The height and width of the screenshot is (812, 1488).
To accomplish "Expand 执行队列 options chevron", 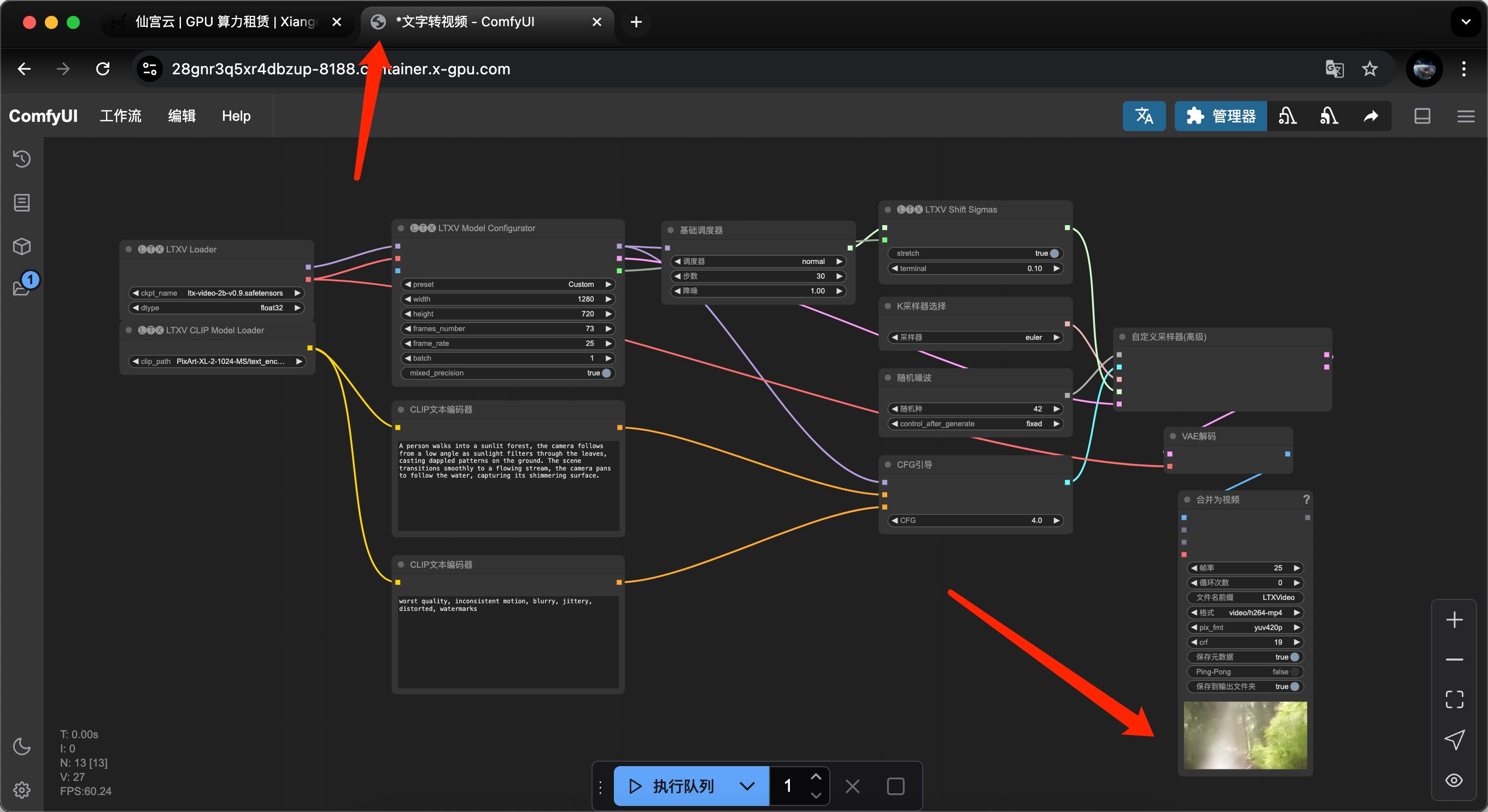I will click(747, 786).
